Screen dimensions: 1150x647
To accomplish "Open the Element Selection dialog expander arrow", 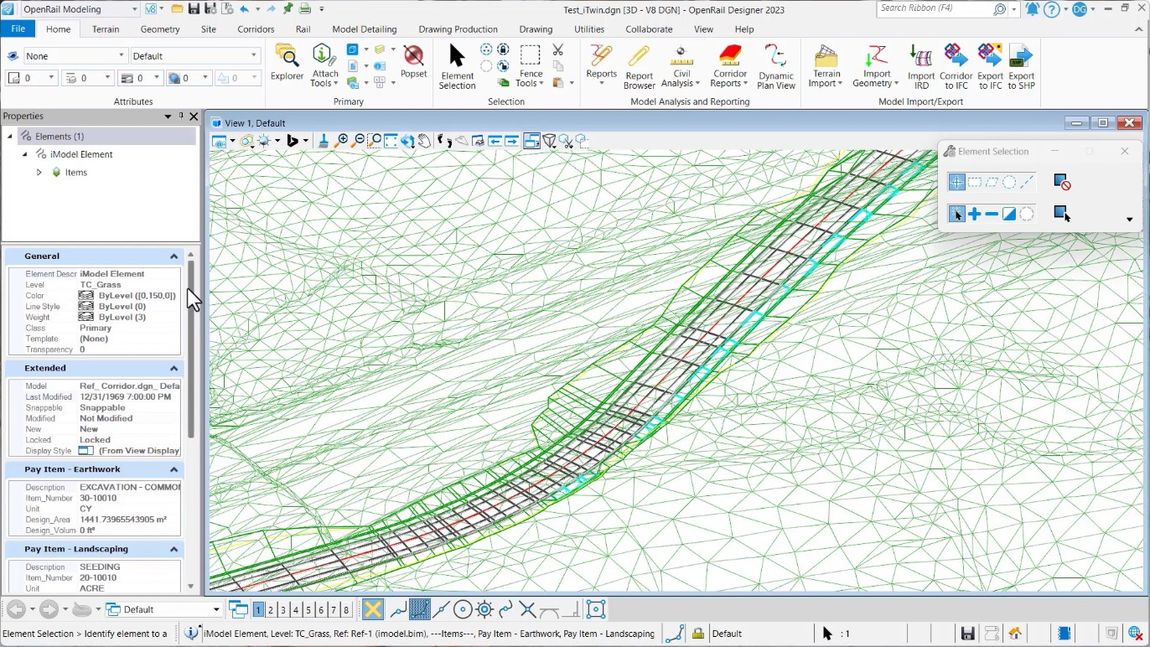I will [x=1129, y=219].
